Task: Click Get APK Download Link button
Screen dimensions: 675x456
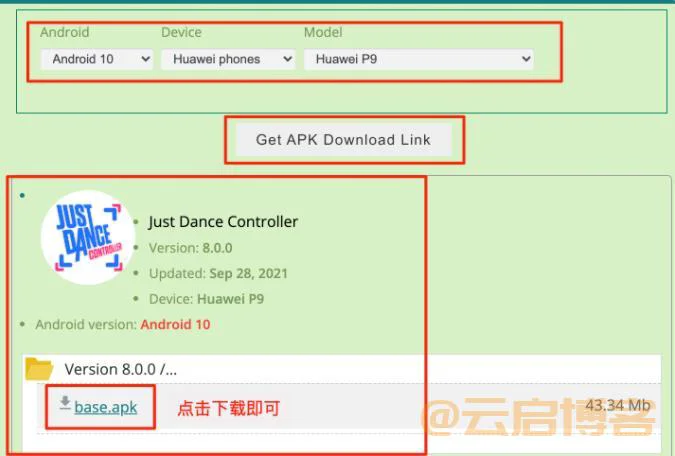Action: tap(344, 140)
